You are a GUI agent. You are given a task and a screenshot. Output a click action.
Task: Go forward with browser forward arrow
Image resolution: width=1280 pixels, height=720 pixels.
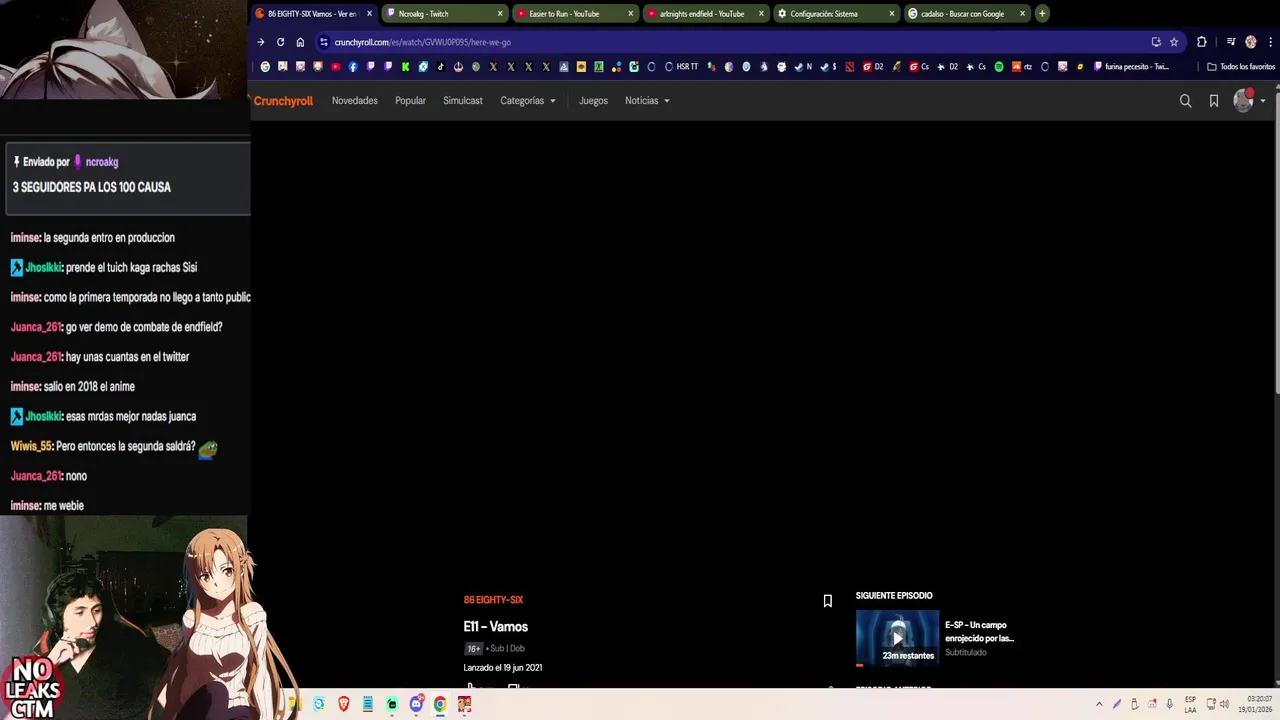click(x=261, y=42)
